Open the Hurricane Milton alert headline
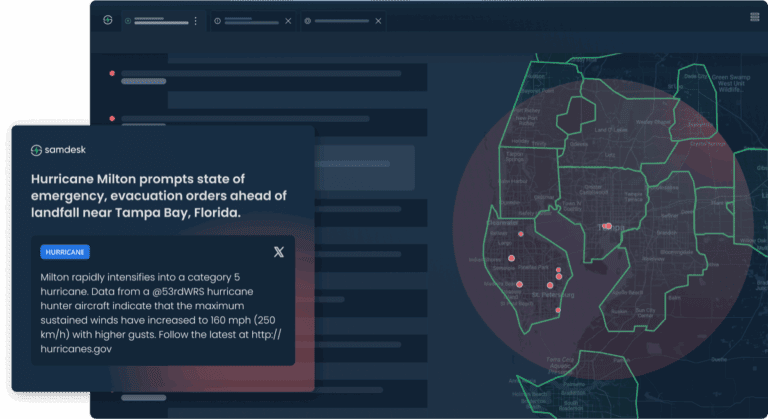The height and width of the screenshot is (419, 768). pyautogui.click(x=158, y=195)
